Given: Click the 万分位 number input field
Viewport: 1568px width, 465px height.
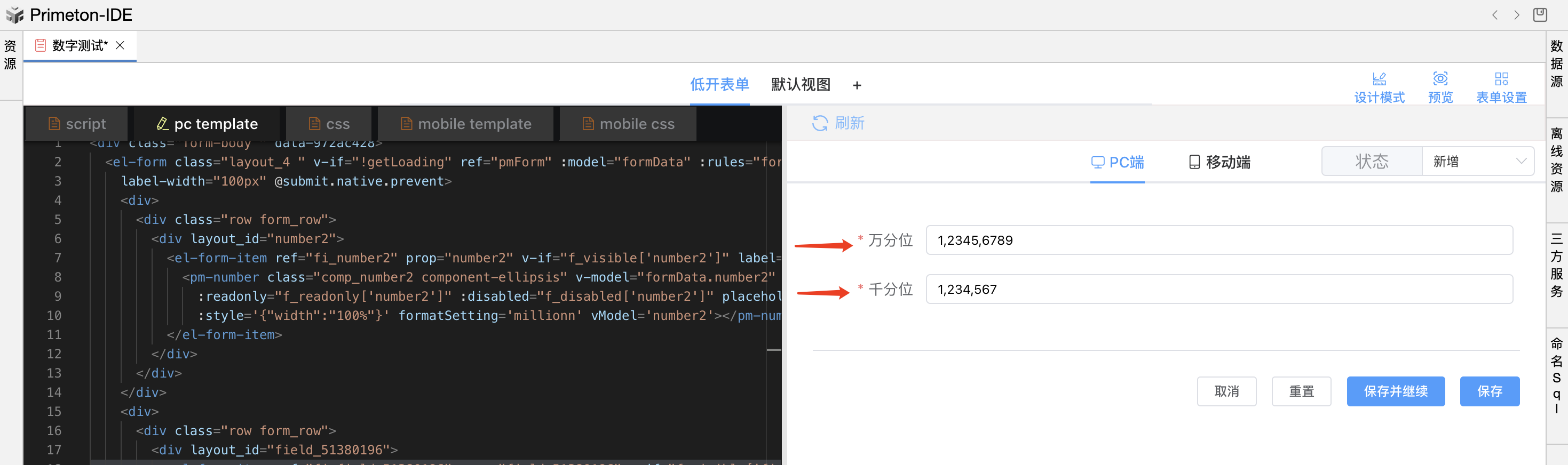Looking at the screenshot, I should [x=1218, y=240].
